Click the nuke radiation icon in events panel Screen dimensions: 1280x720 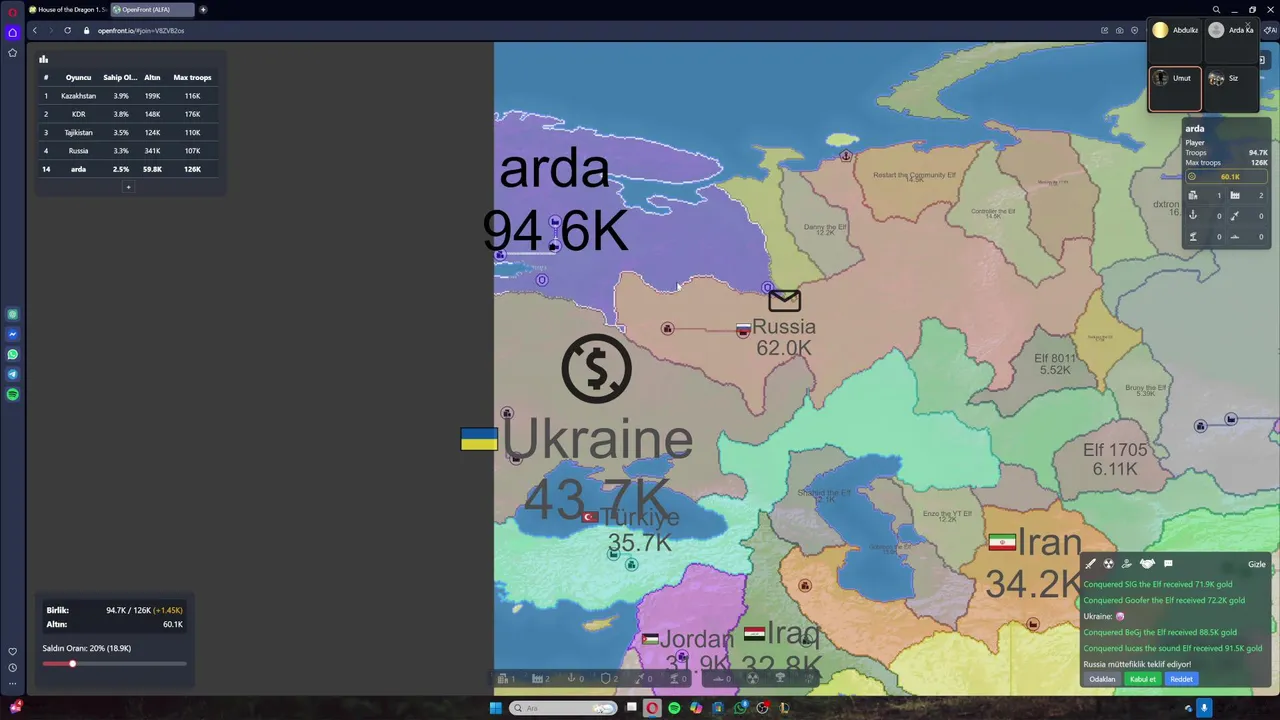click(x=1108, y=564)
